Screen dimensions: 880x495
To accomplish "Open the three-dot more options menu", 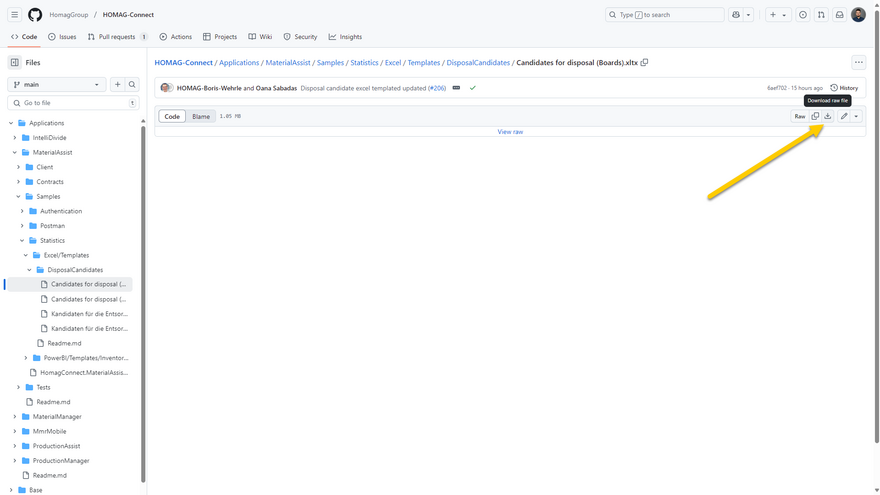I will click(859, 62).
